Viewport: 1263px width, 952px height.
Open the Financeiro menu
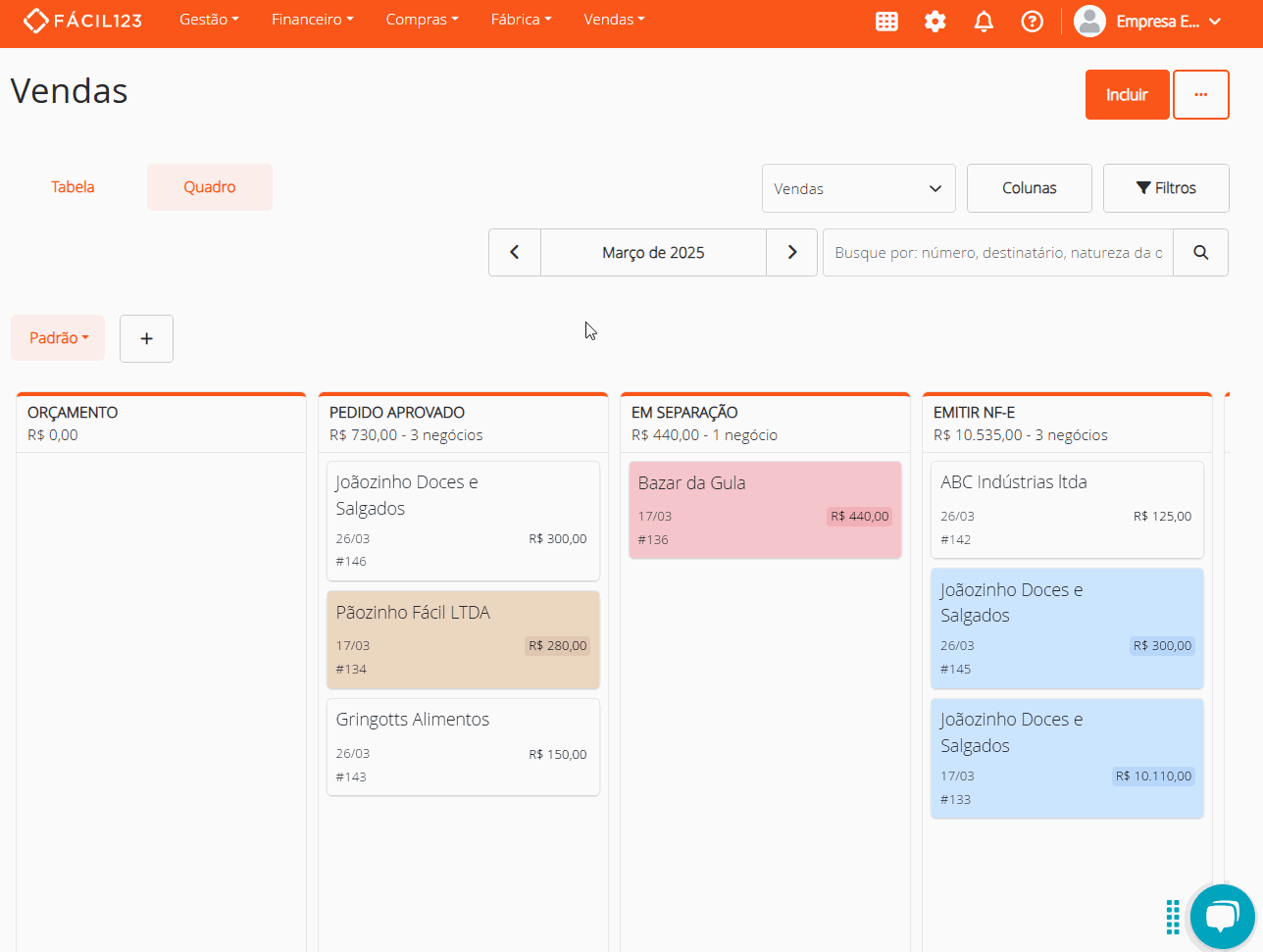(x=312, y=20)
